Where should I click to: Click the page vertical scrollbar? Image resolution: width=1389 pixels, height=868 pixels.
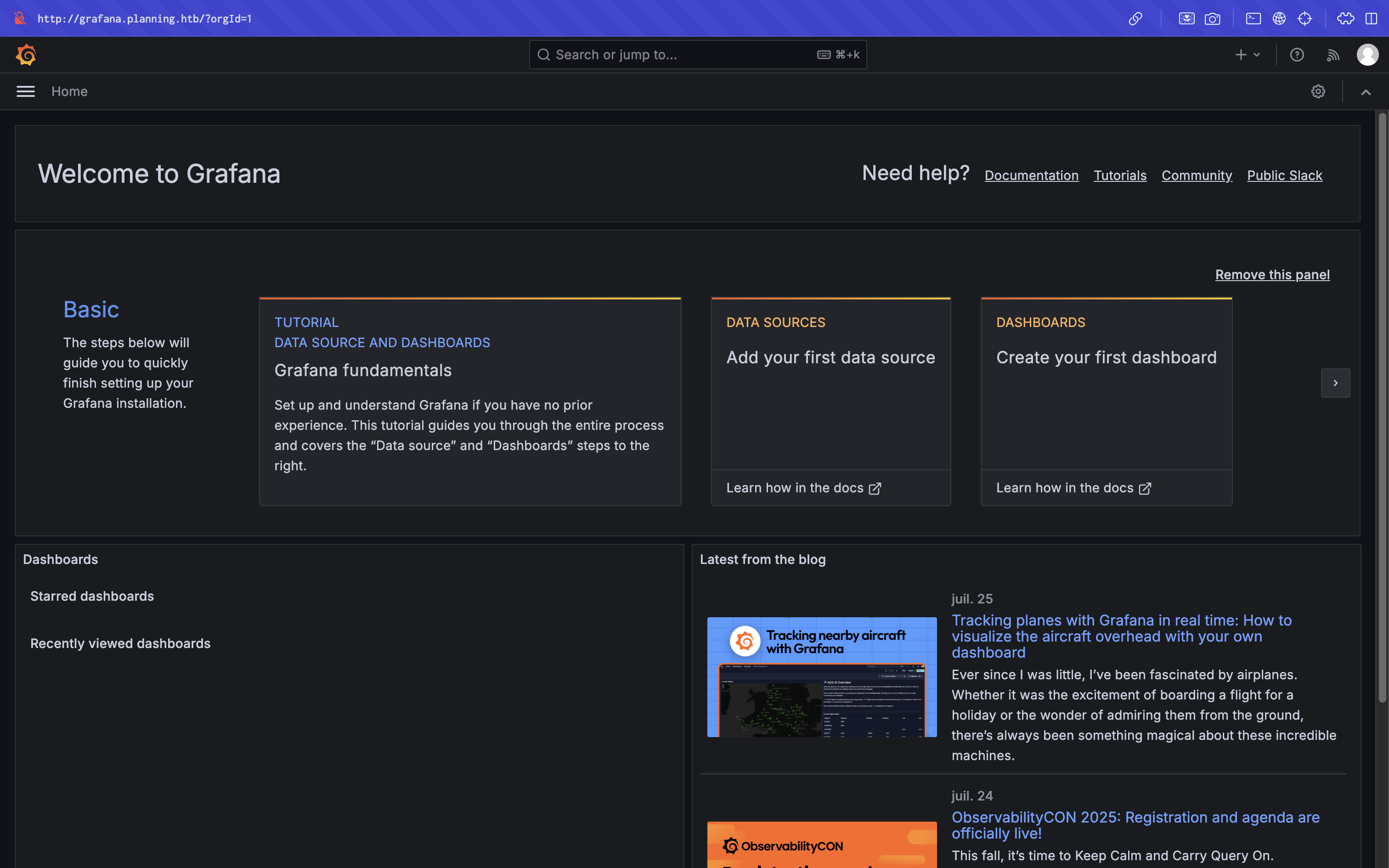point(1382,408)
